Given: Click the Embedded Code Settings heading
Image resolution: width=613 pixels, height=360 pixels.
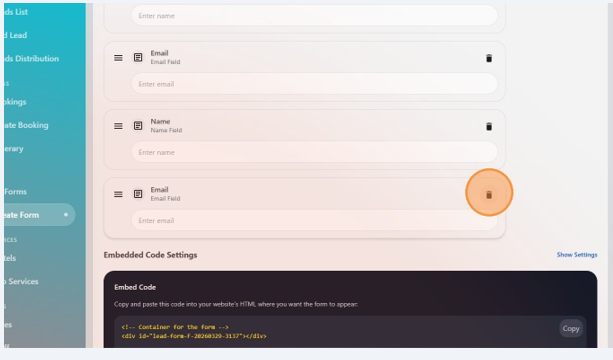Looking at the screenshot, I should tap(150, 255).
